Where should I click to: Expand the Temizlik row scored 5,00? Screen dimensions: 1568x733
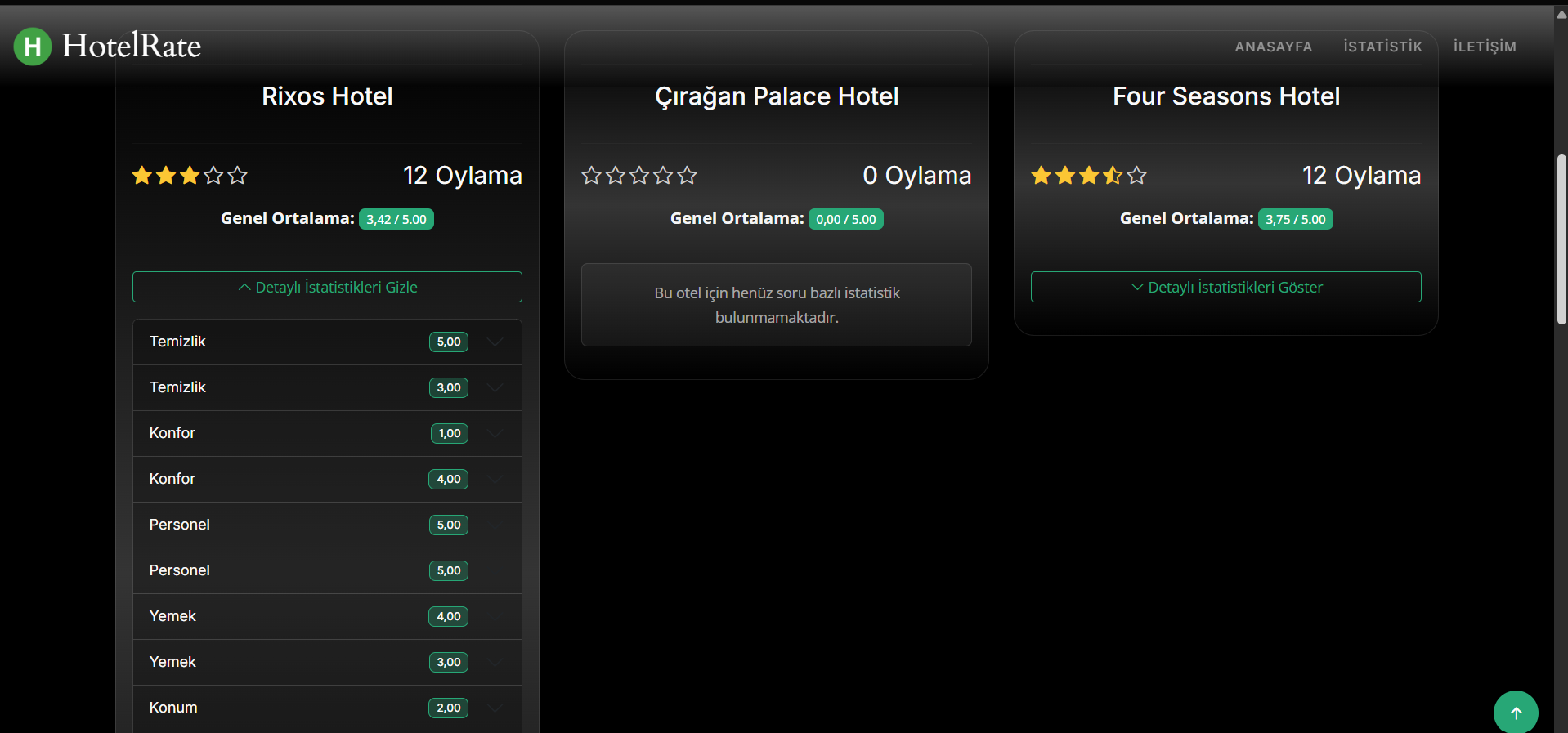(327, 342)
